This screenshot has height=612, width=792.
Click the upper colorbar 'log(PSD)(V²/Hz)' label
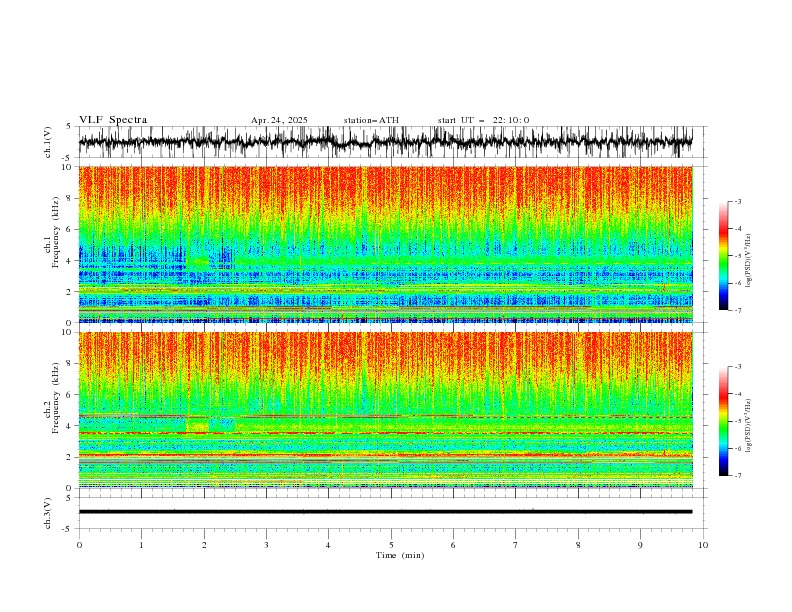(749, 261)
